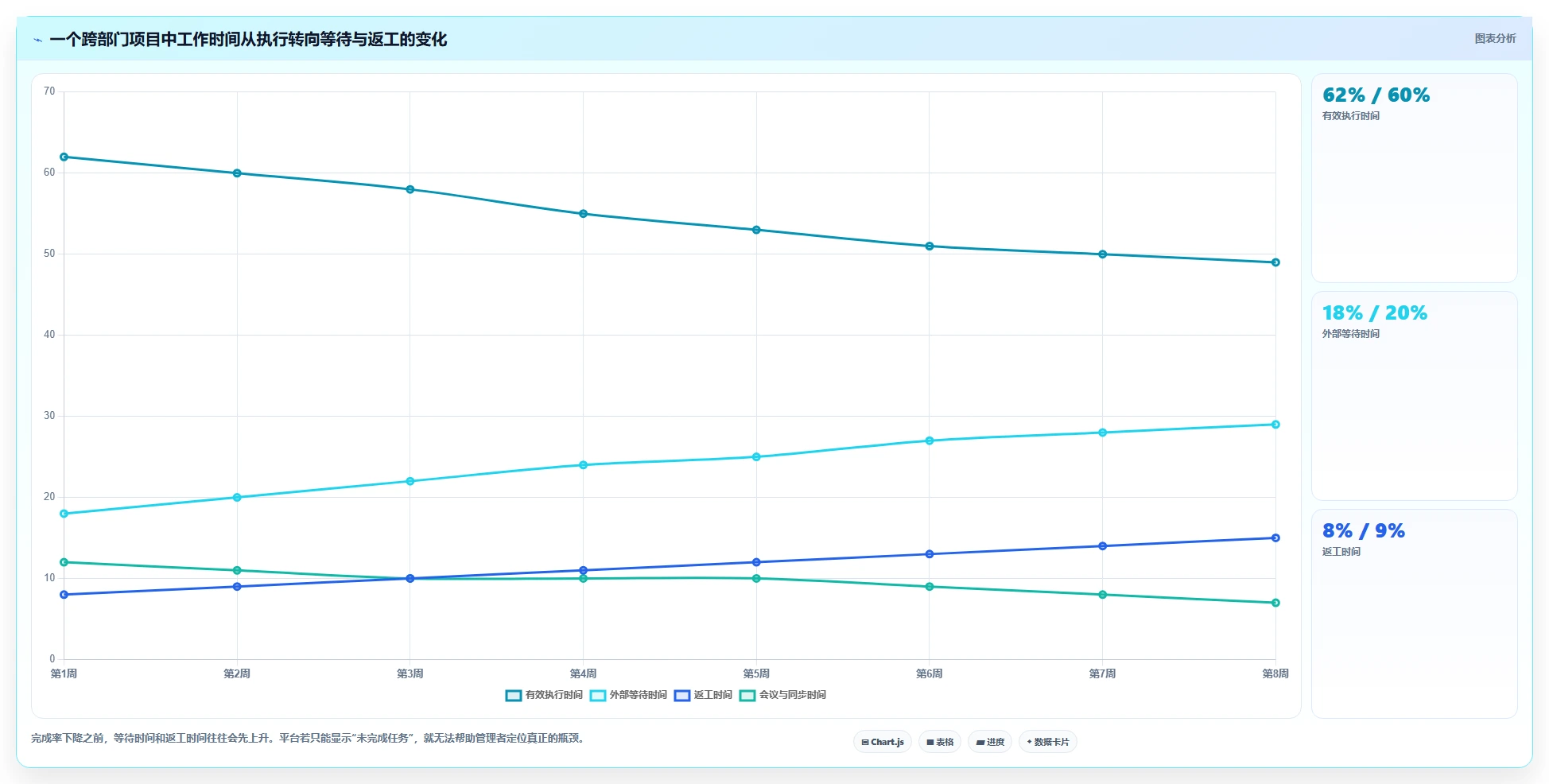The image size is (1549, 784).
Task: Select the 进度 chip
Action: (990, 742)
